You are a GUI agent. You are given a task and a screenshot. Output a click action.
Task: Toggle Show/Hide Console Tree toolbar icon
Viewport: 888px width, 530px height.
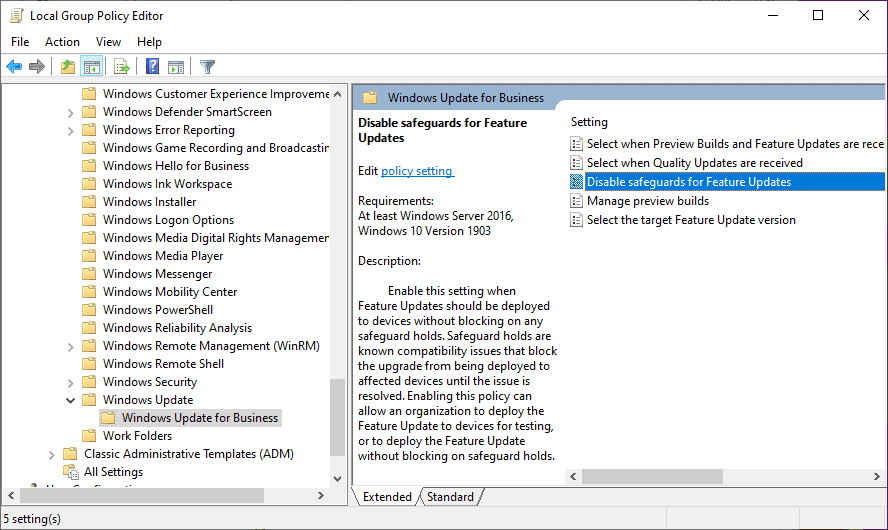(91, 67)
